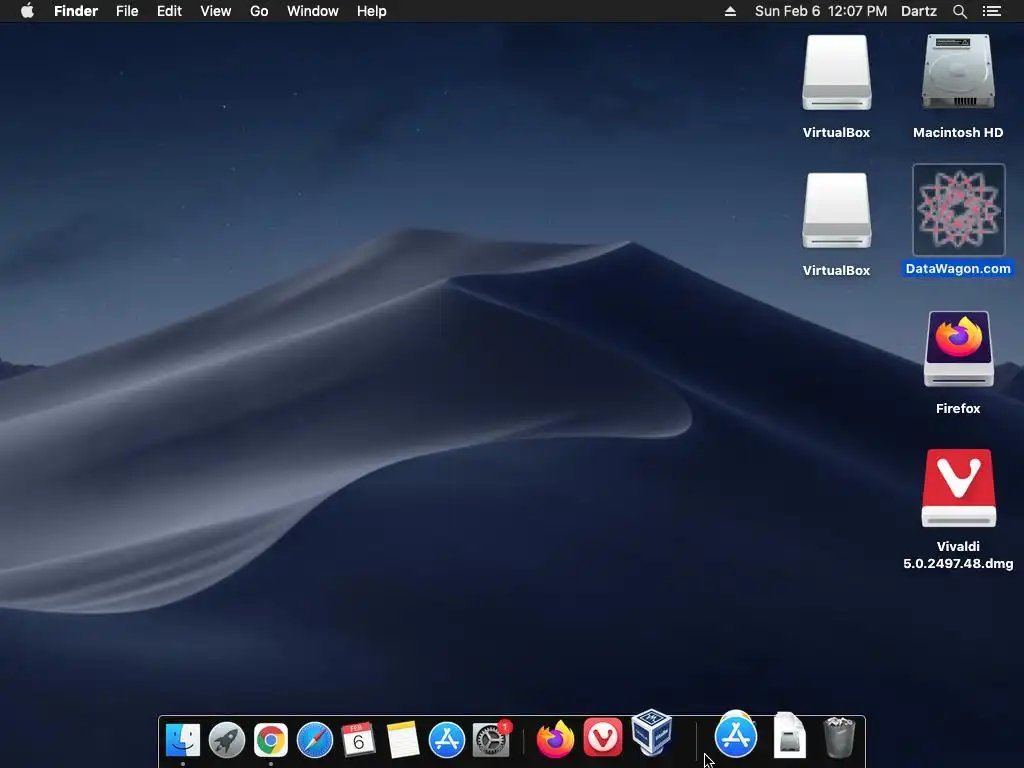Open the View menu
Image resolution: width=1024 pixels, height=768 pixels.
216,11
